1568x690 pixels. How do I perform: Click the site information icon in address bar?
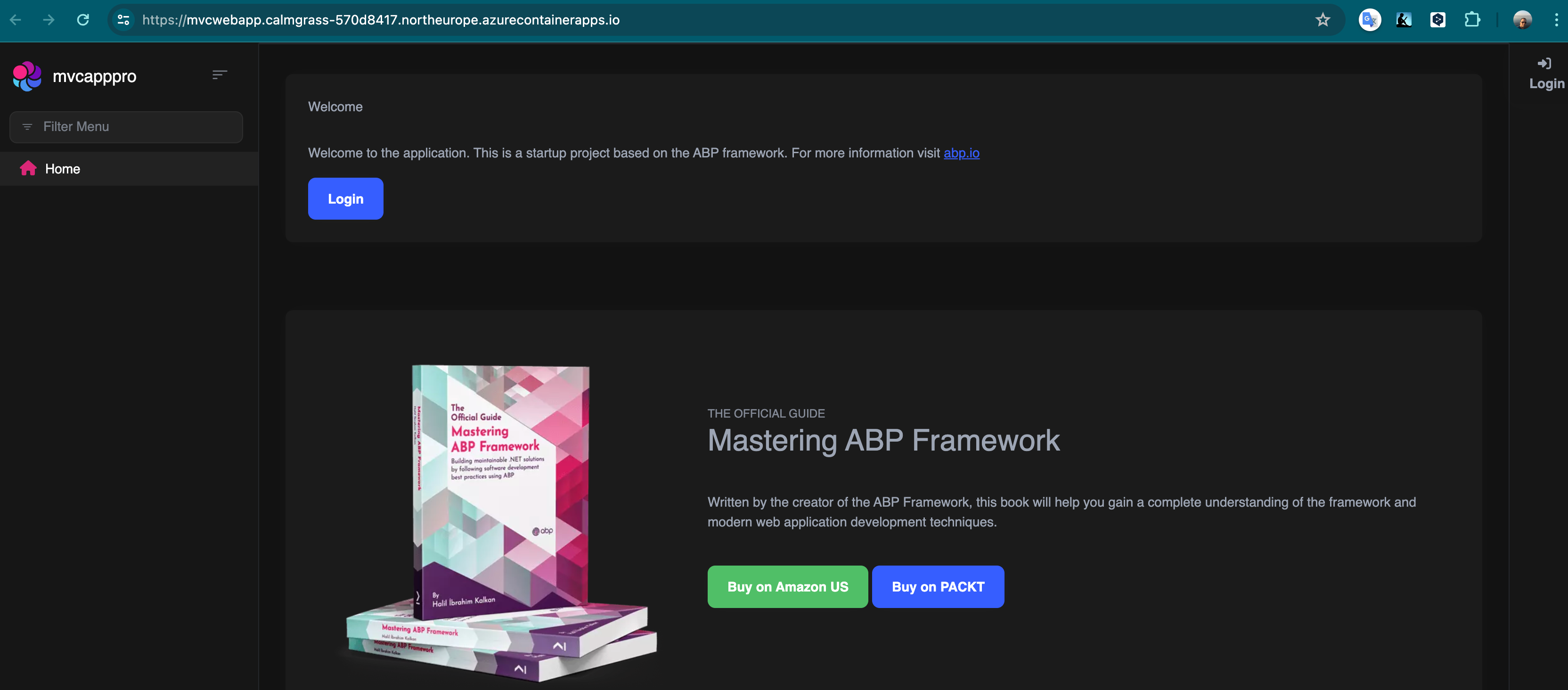point(123,20)
